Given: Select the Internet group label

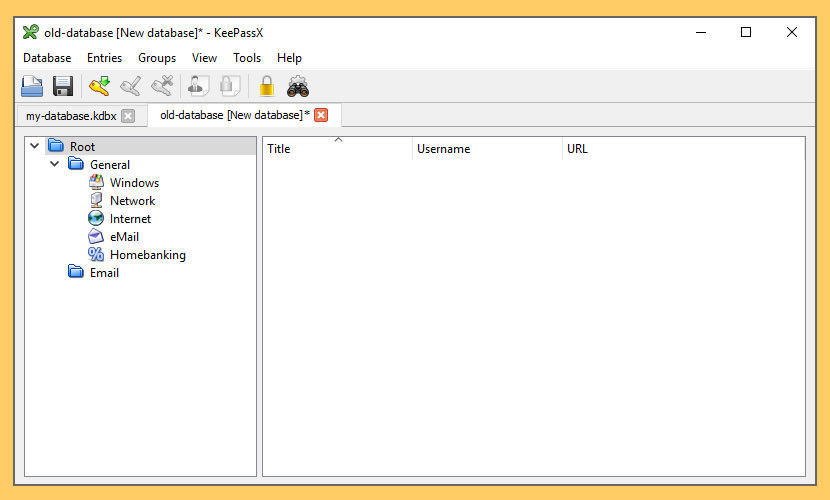Looking at the screenshot, I should 130,219.
